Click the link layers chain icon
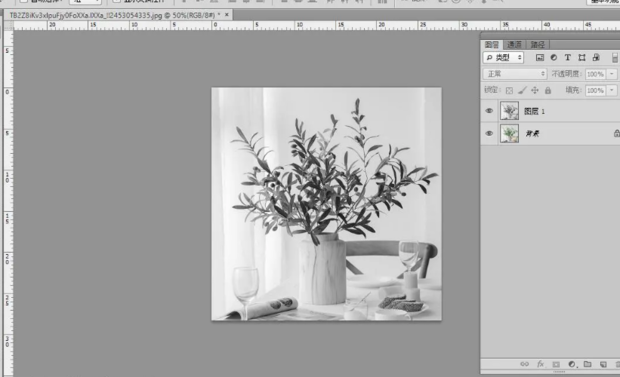The image size is (620, 377). coord(524,364)
